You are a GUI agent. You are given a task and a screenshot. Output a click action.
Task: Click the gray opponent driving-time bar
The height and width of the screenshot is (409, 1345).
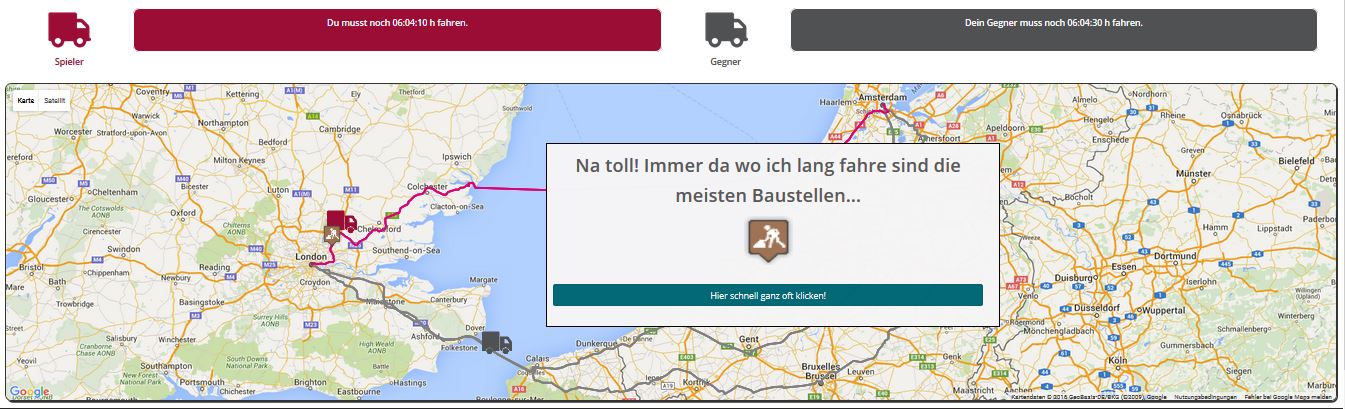click(x=1054, y=29)
